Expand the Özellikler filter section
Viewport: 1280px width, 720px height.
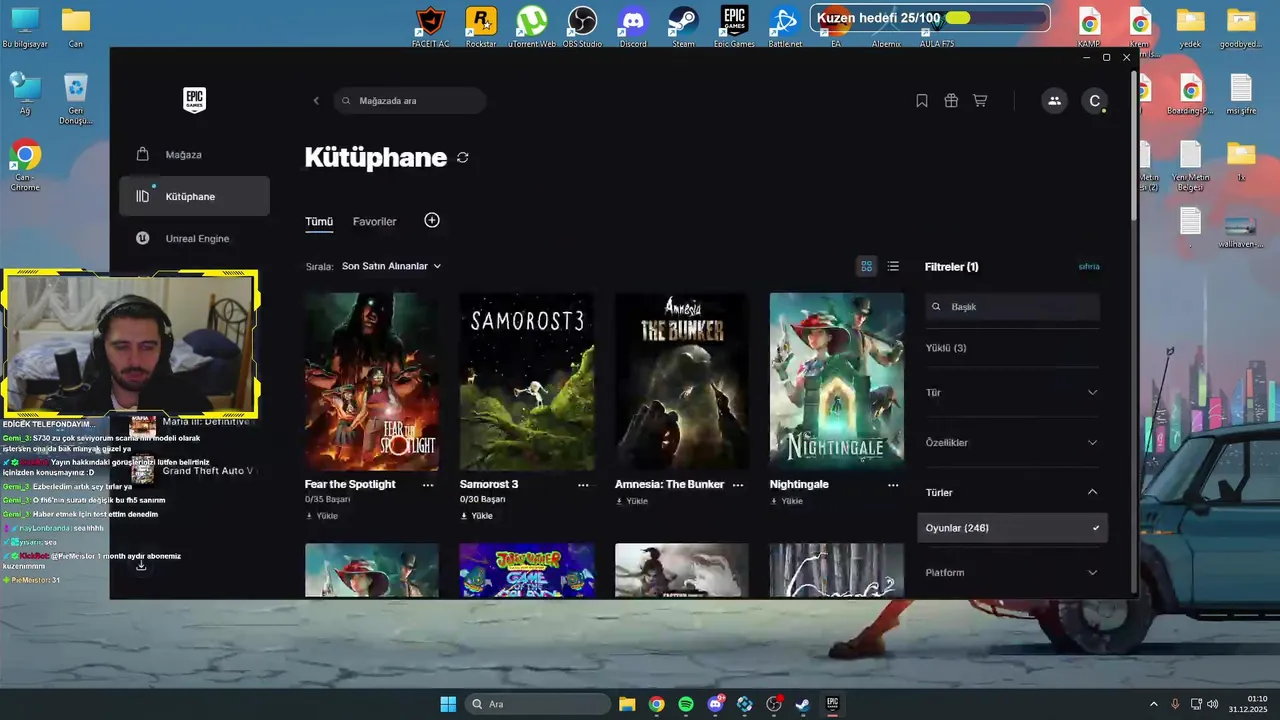[x=1012, y=443]
